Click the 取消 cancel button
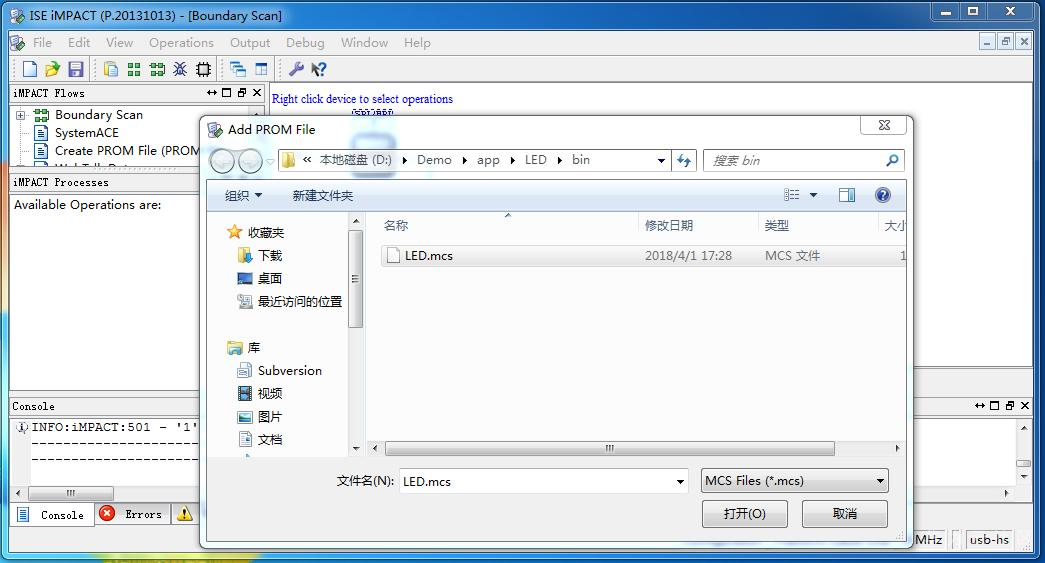Image resolution: width=1045 pixels, height=563 pixels. (x=844, y=514)
